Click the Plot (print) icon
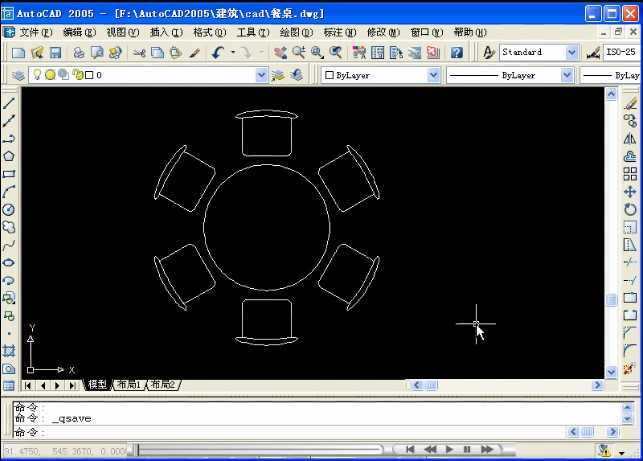Image resolution: width=643 pixels, height=461 pixels. [79, 52]
